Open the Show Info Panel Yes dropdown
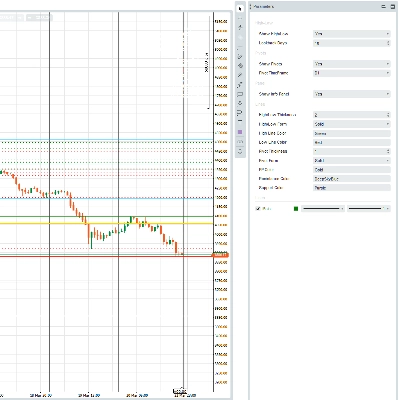This screenshot has height=400, width=400. point(352,94)
